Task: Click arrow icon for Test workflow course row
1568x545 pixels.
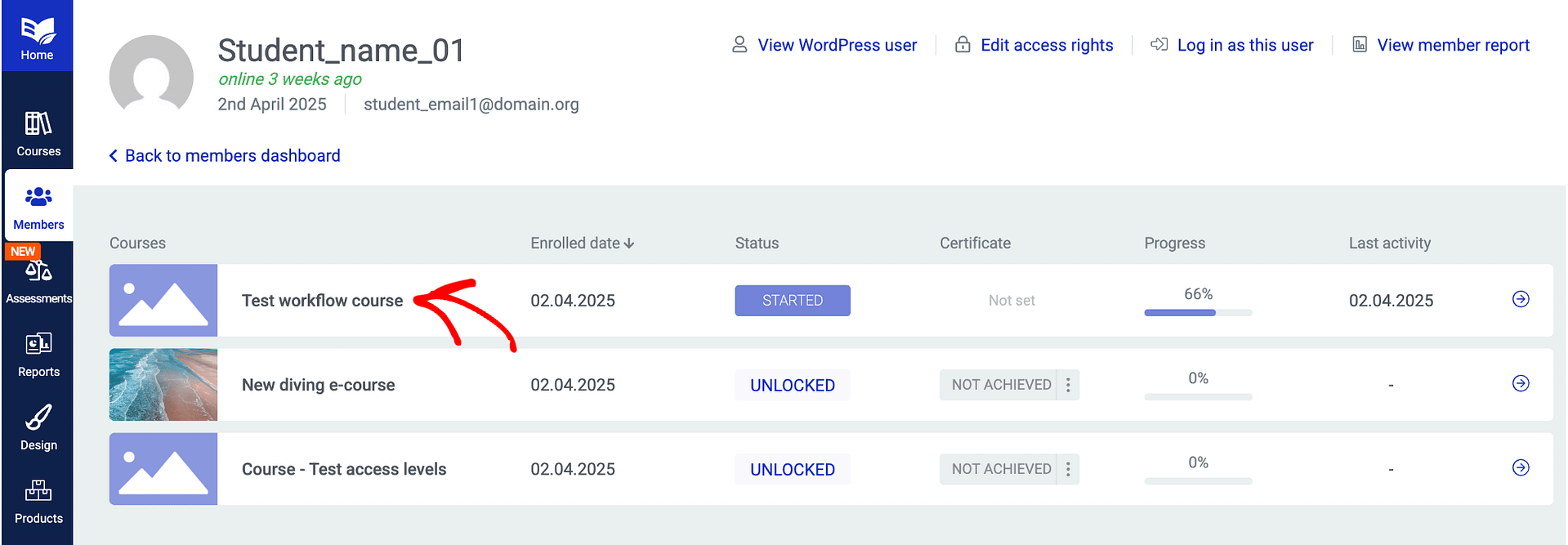Action: pyautogui.click(x=1520, y=300)
